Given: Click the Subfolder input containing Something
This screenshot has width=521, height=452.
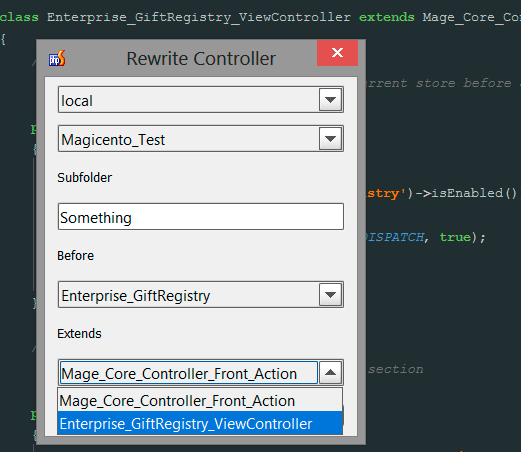Looking at the screenshot, I should [x=201, y=217].
